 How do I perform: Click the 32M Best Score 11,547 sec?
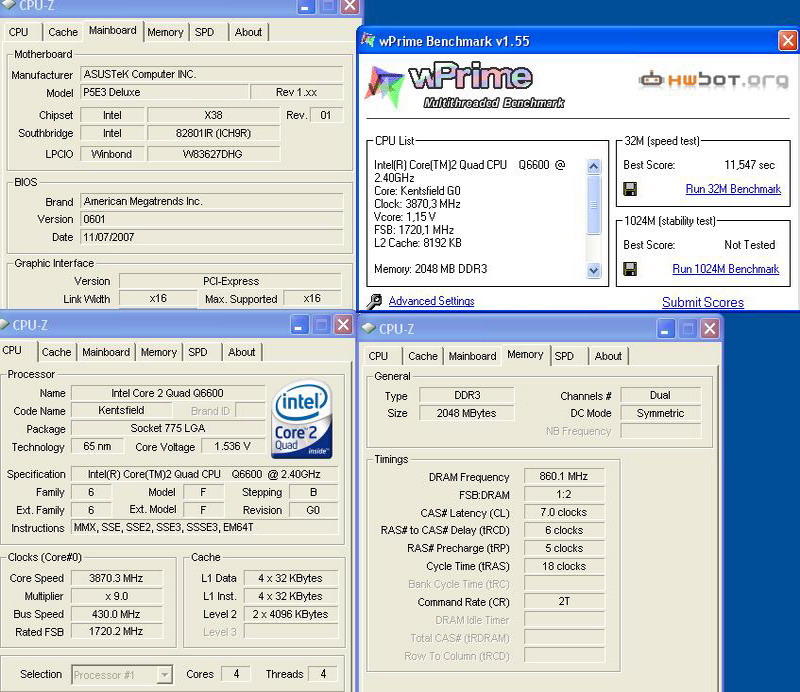click(749, 165)
